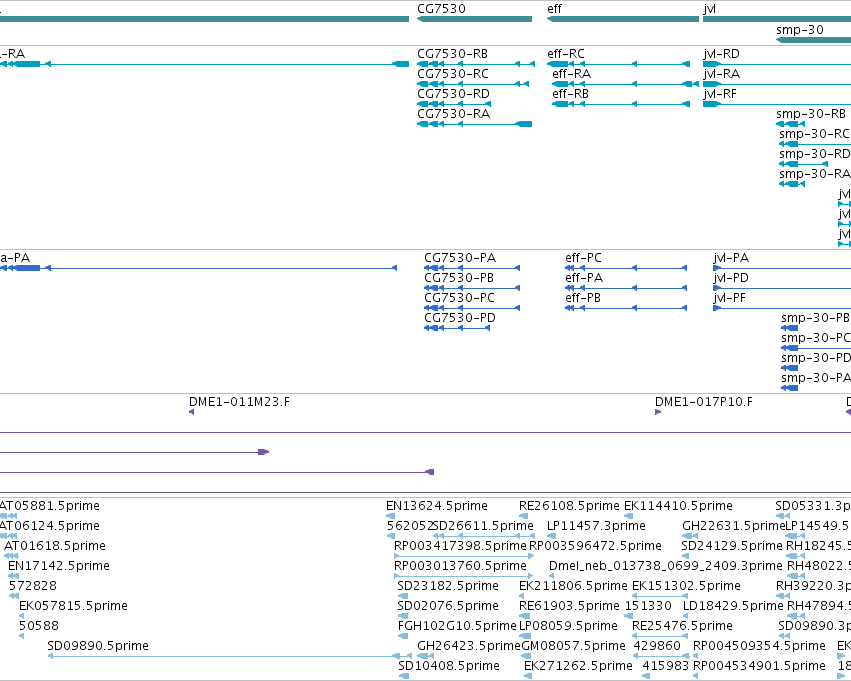Select smp-30-RB transcript

pyautogui.click(x=790, y=124)
